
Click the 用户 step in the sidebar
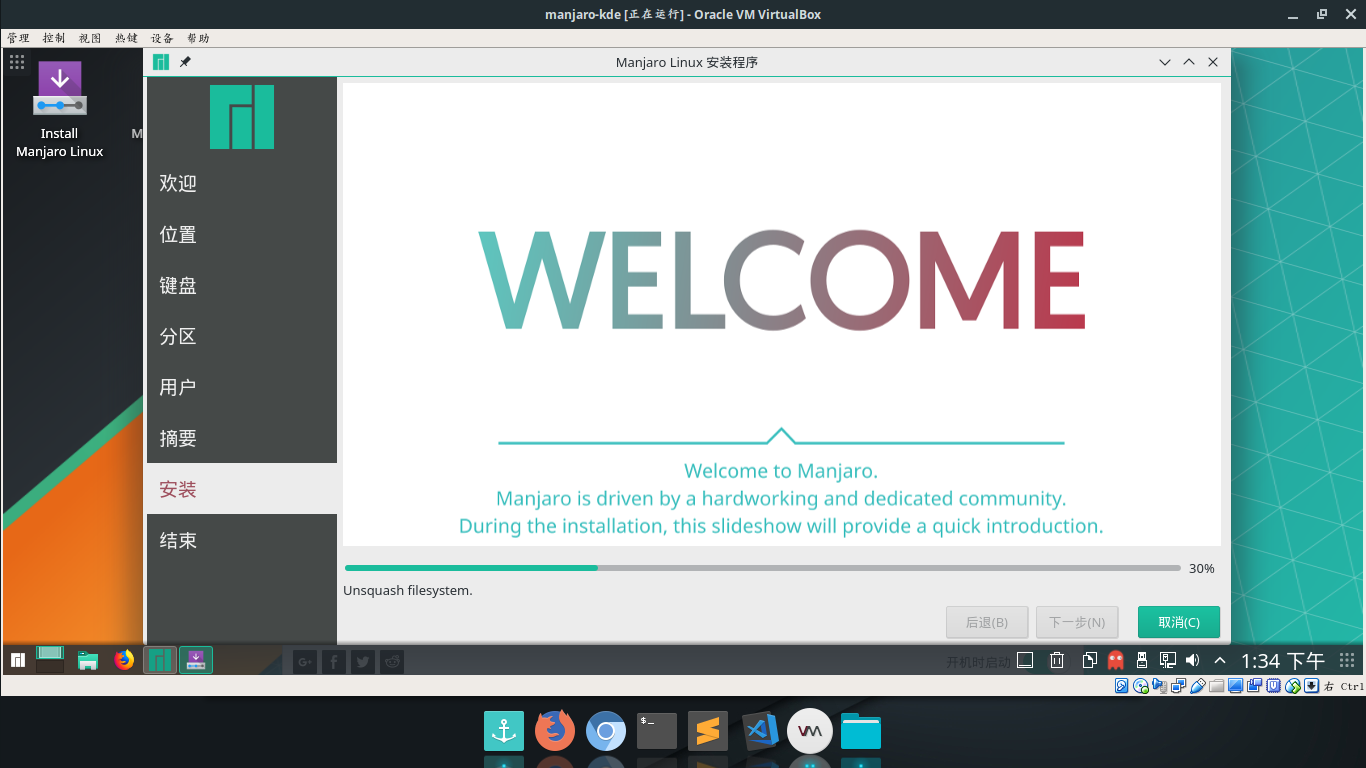pos(242,387)
